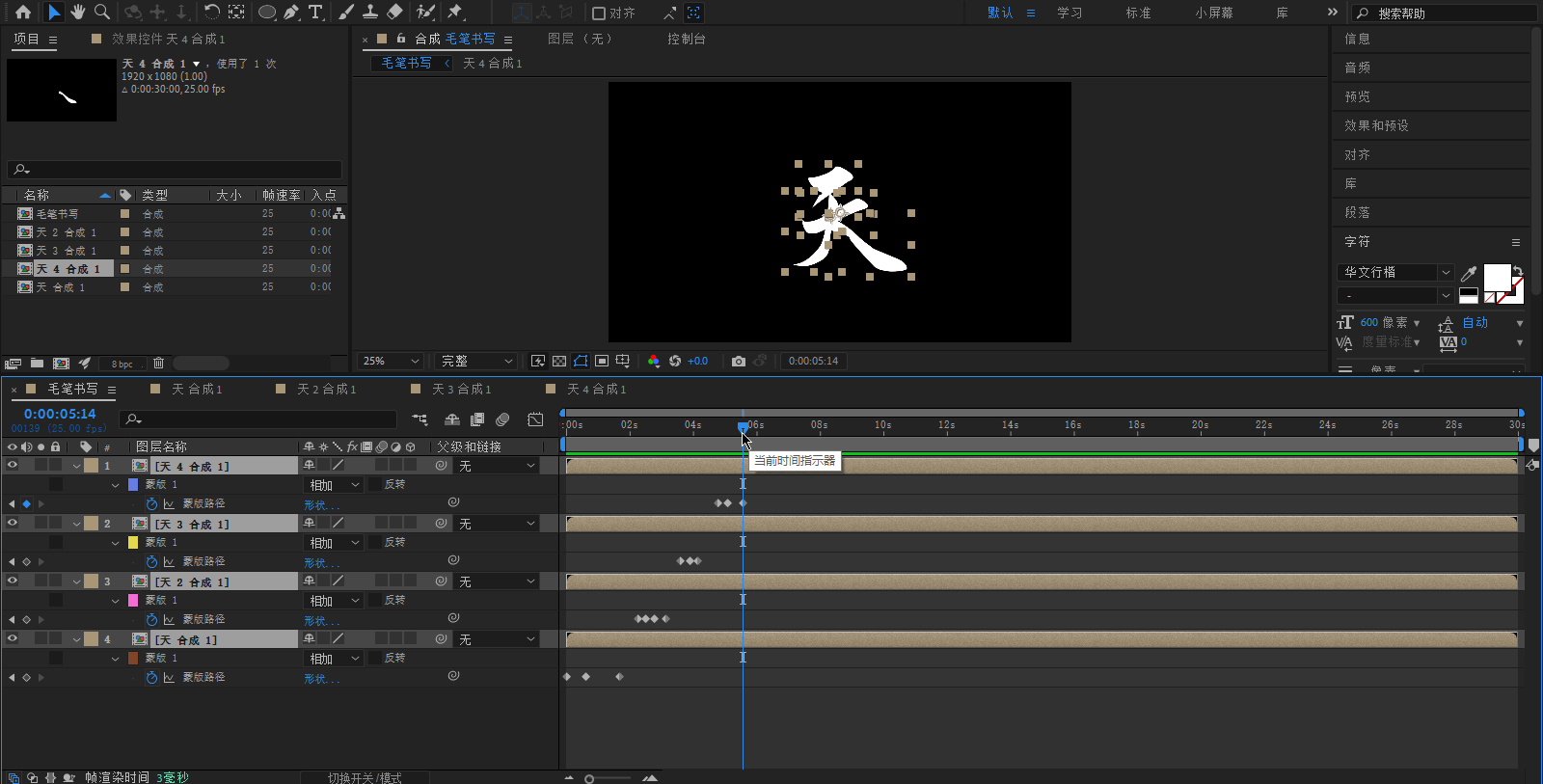This screenshot has width=1543, height=784.
Task: Switch to the 小屏幕 workspace
Action: (1214, 13)
